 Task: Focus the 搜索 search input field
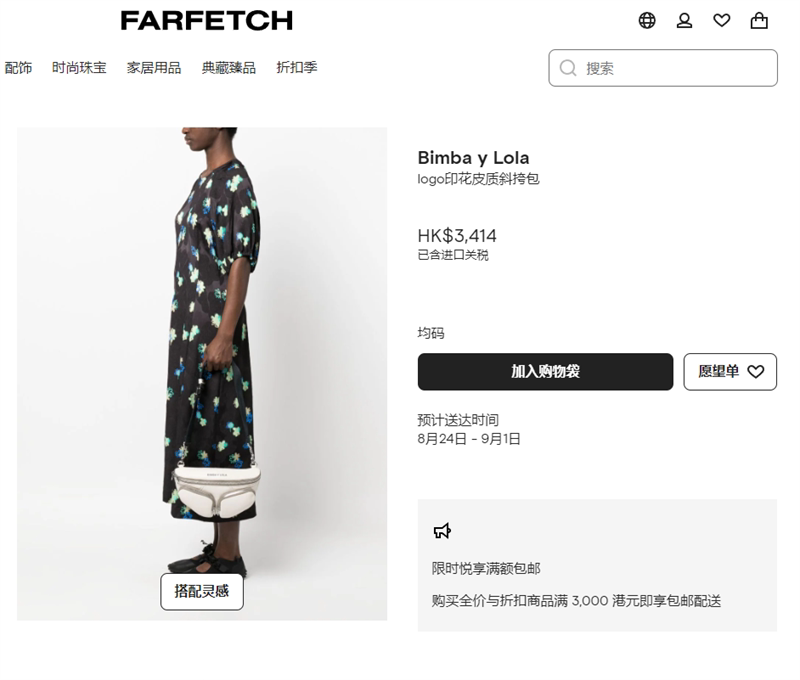click(663, 68)
